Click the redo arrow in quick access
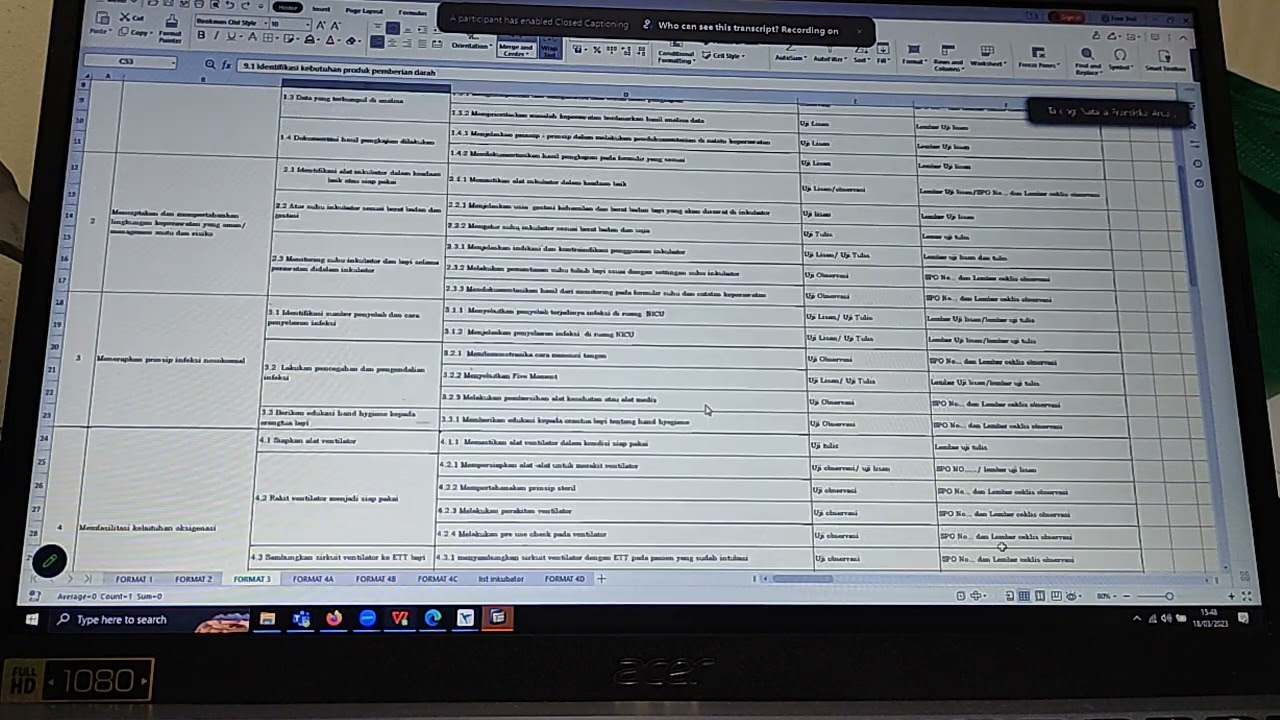Image resolution: width=1280 pixels, height=720 pixels. (x=245, y=5)
